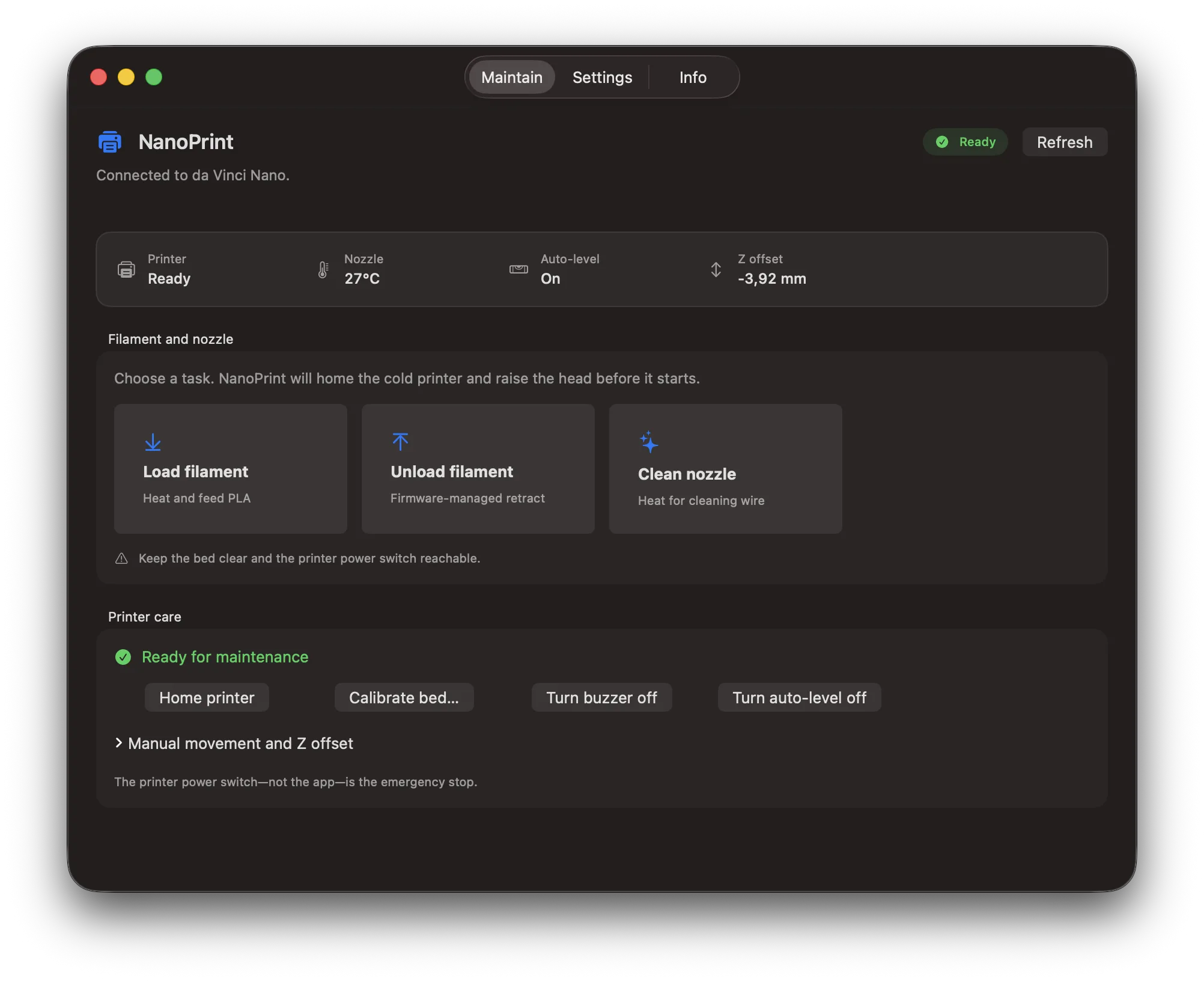Click the Home printer button

pos(207,697)
